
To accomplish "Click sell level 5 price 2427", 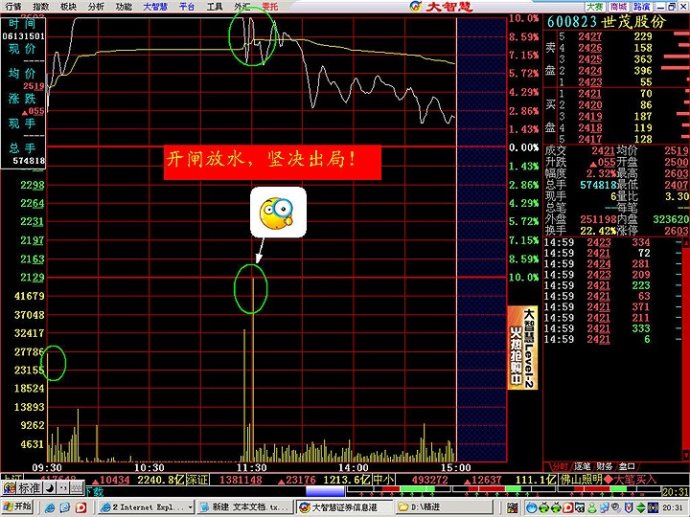I will (590, 37).
